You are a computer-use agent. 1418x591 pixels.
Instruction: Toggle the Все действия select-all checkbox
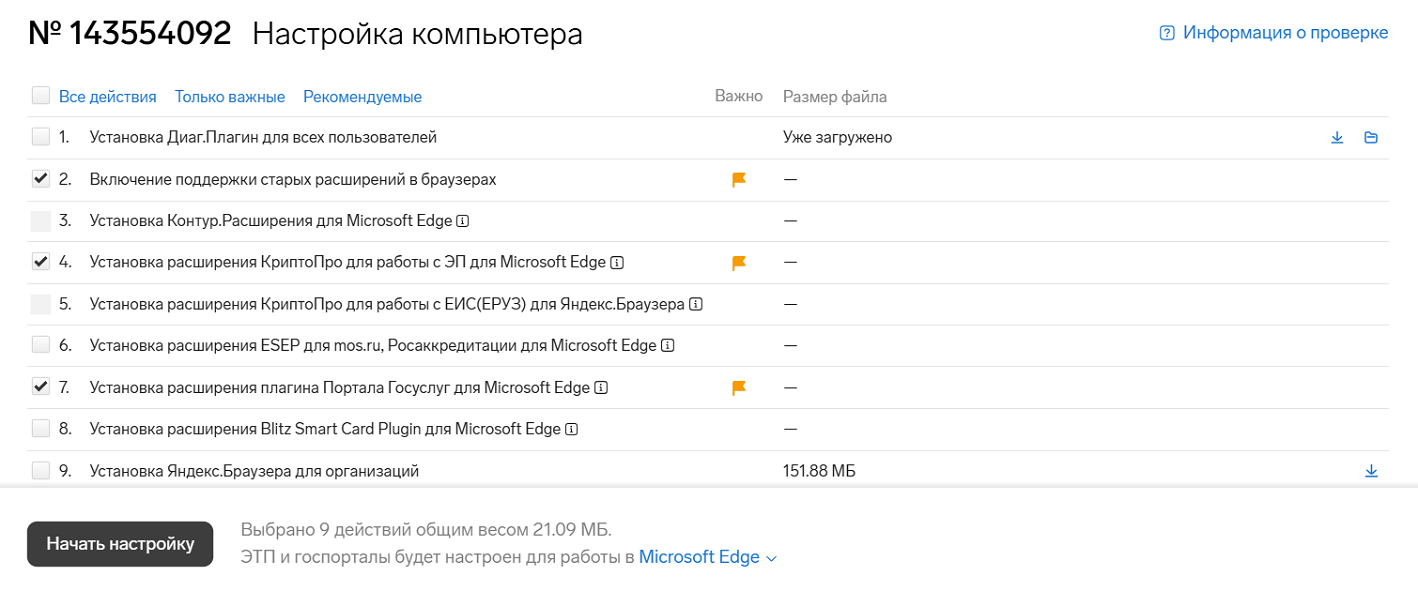tap(41, 96)
